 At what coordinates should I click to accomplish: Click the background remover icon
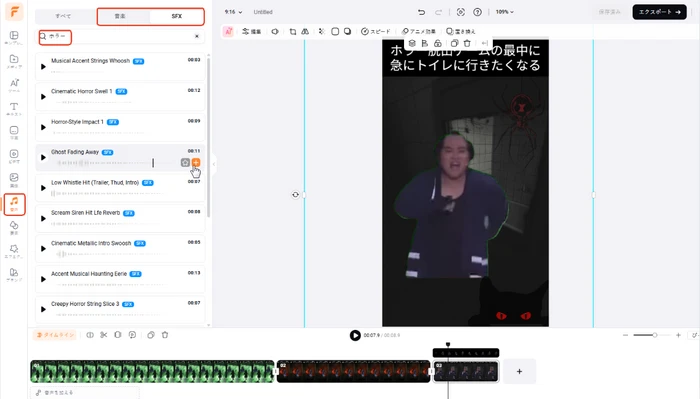pos(322,31)
